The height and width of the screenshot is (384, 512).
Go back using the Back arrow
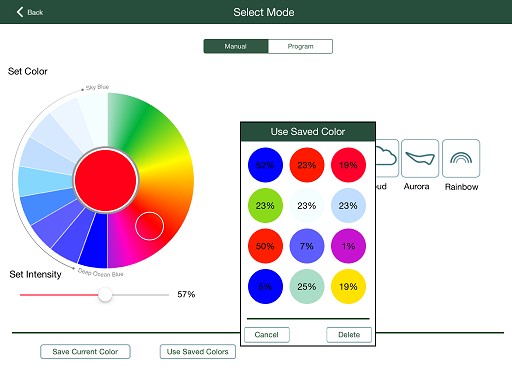(29, 12)
